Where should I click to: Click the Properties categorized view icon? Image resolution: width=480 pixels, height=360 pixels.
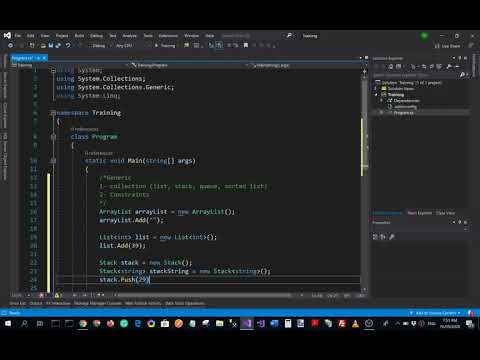click(375, 237)
